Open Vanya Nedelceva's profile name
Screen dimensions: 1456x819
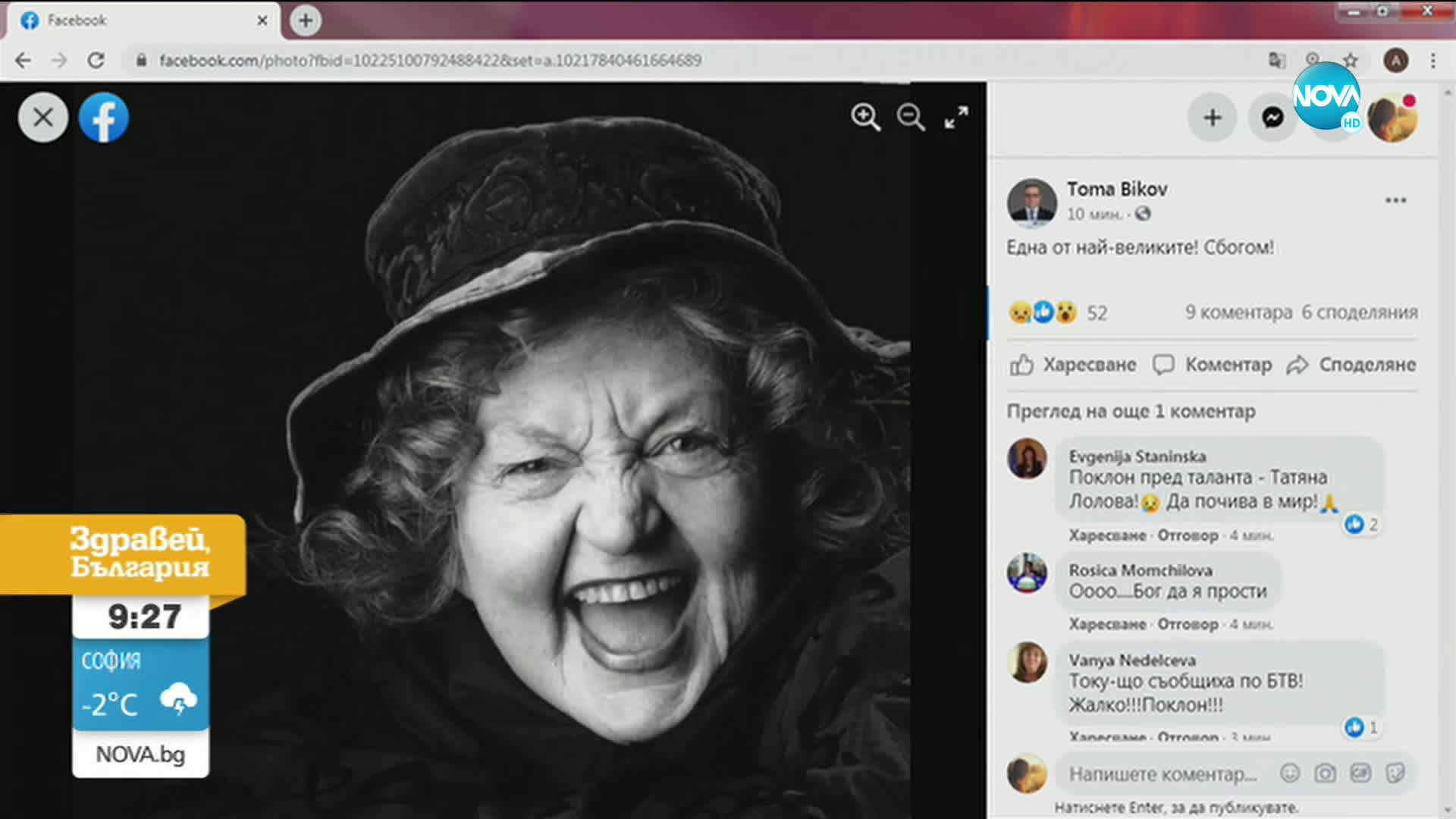click(1132, 661)
